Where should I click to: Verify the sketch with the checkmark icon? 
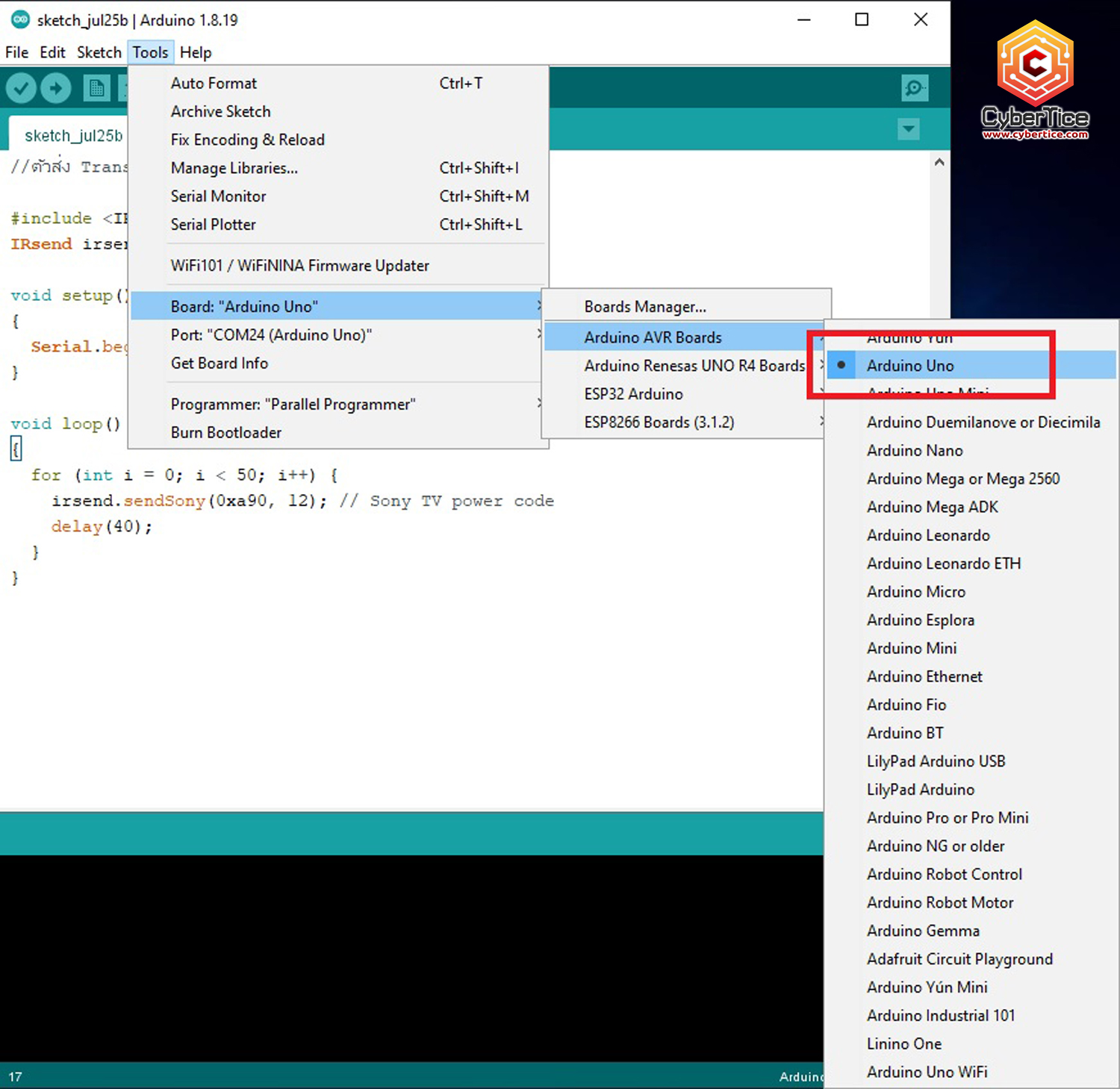pos(20,87)
